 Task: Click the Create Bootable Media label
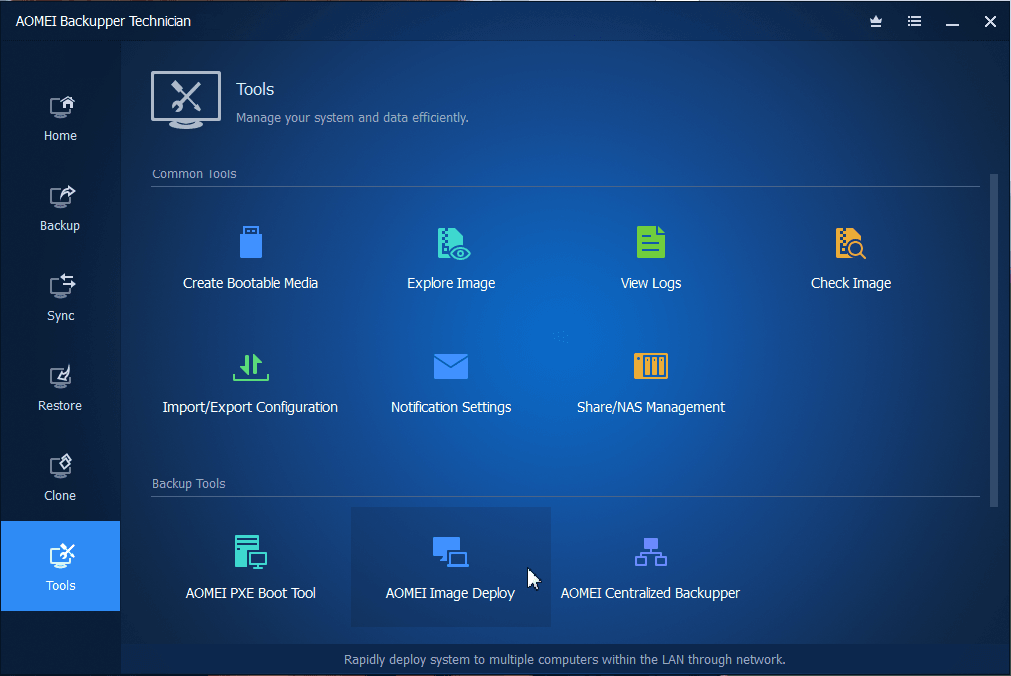tap(250, 283)
